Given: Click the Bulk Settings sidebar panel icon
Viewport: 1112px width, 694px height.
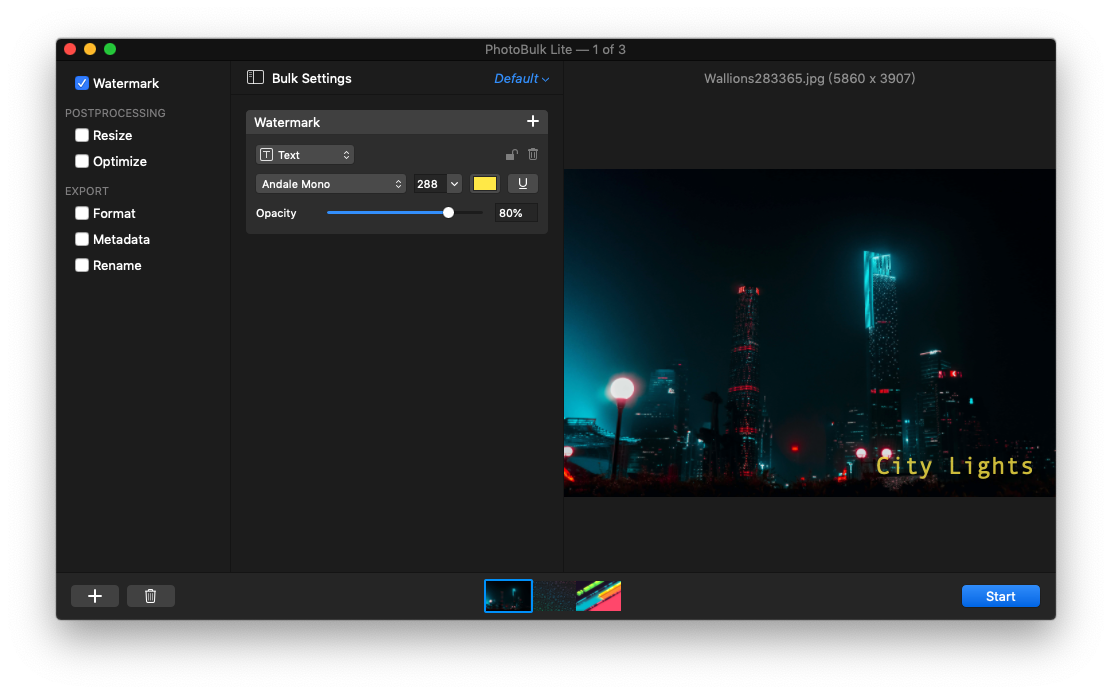Looking at the screenshot, I should (255, 78).
